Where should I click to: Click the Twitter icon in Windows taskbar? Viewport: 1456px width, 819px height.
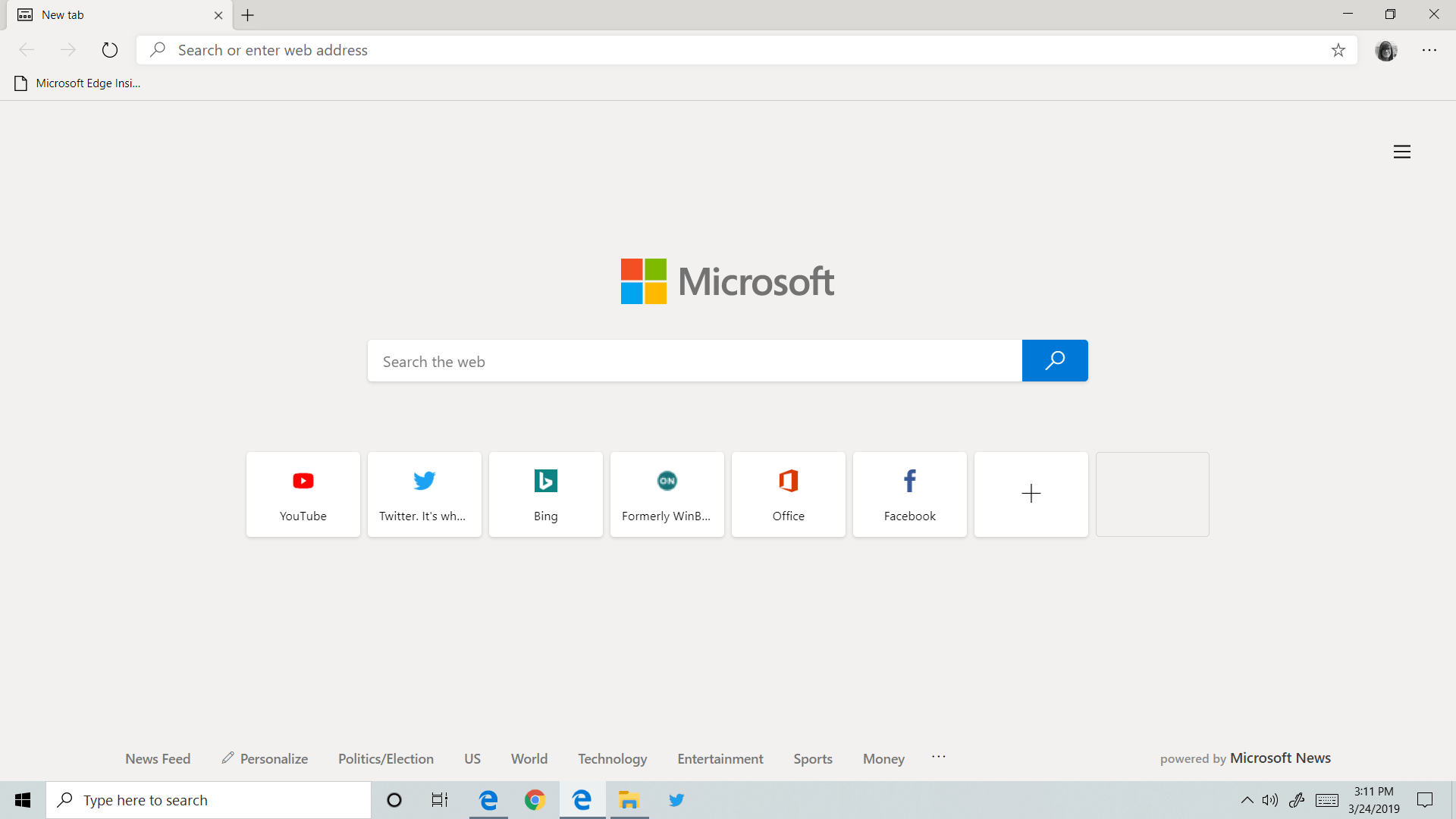[x=676, y=799]
